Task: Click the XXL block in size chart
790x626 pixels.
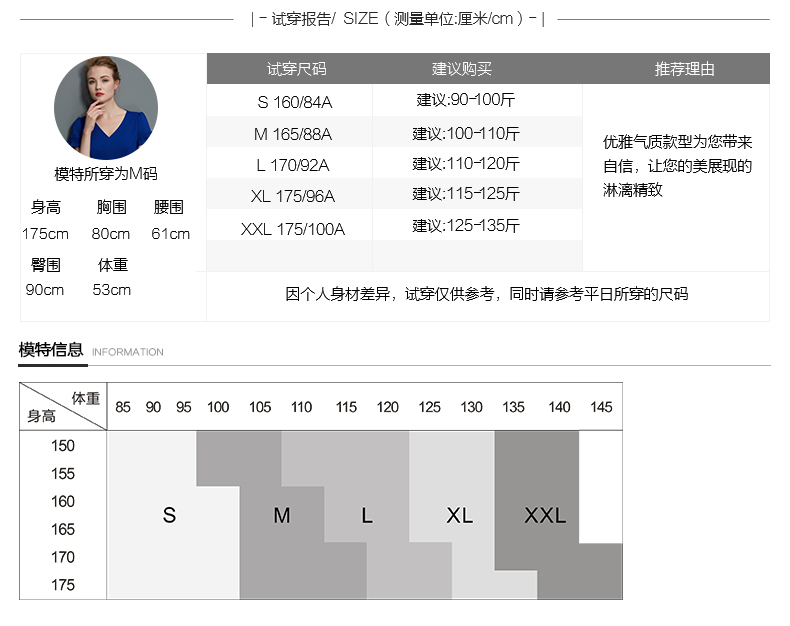Action: [x=545, y=516]
